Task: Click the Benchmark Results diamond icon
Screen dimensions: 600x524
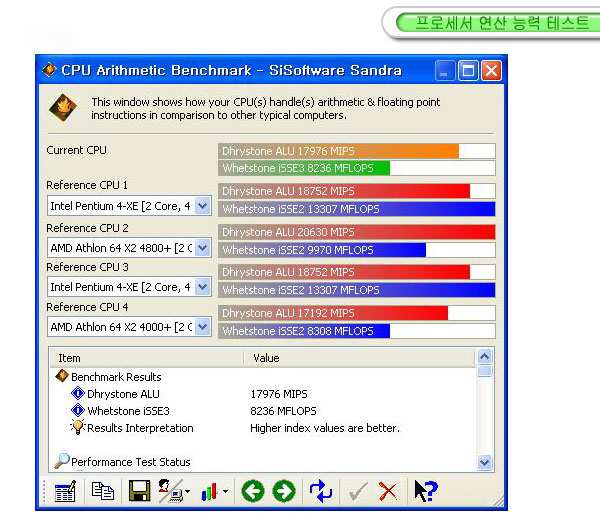Action: coord(62,376)
